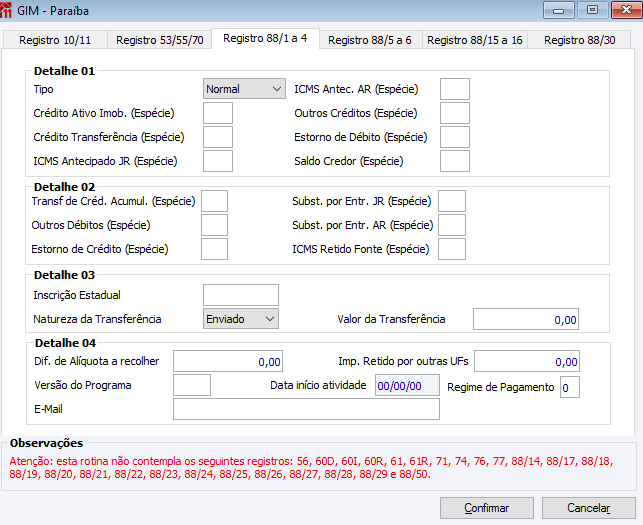
Task: Focus the Estorno de Débito (Espécie) field
Action: click(455, 137)
